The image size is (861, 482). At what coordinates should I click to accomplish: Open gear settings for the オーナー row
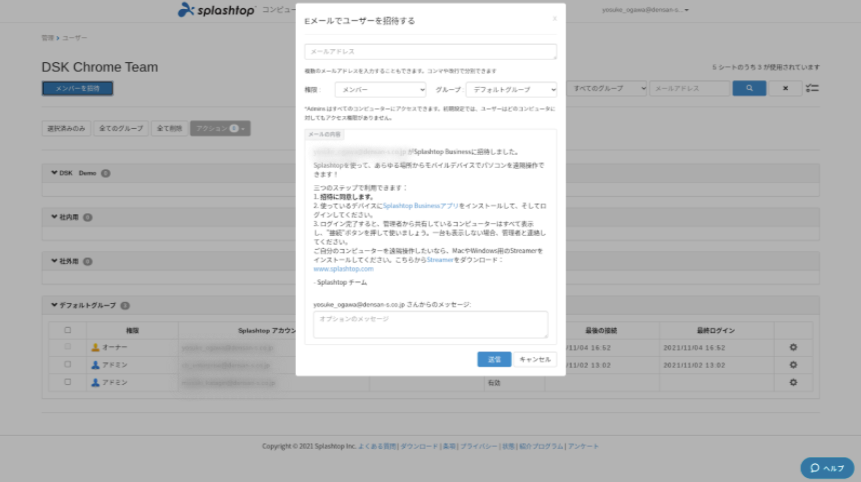[x=793, y=348]
